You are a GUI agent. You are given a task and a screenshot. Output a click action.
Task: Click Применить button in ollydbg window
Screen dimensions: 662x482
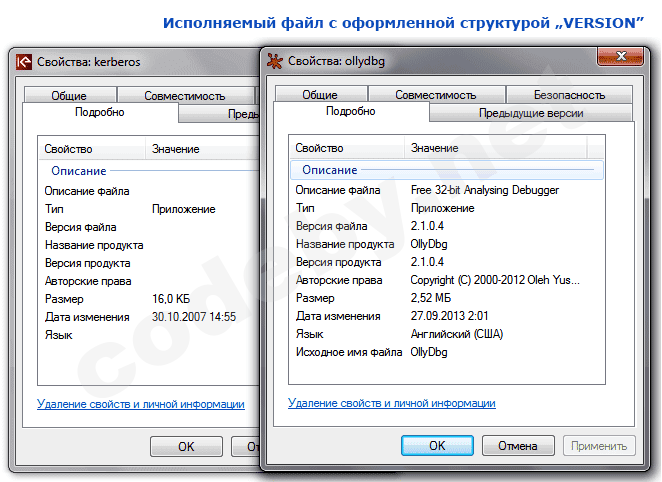(x=599, y=446)
